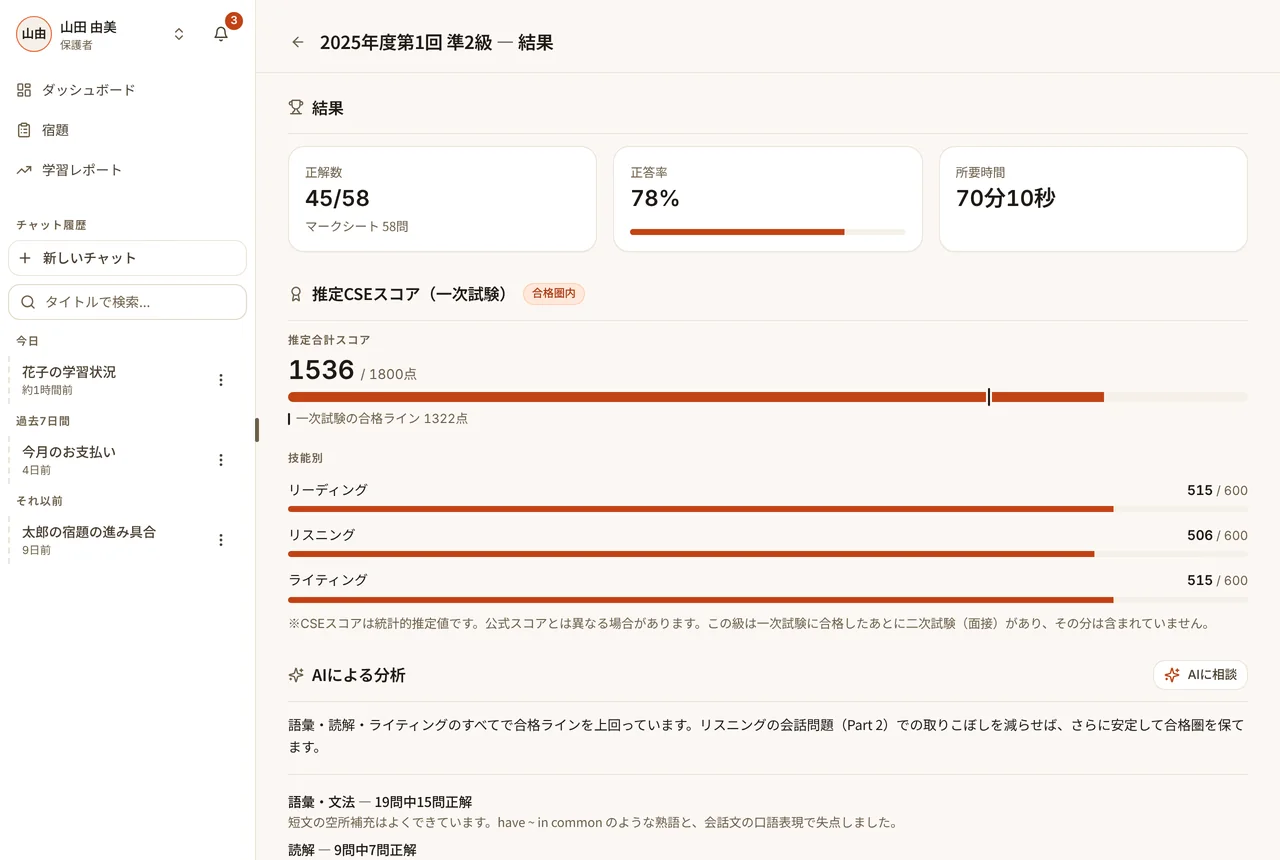Click the 一次試験の合格ライン 1322点 label
Image resolution: width=1280 pixels, height=860 pixels.
click(382, 419)
